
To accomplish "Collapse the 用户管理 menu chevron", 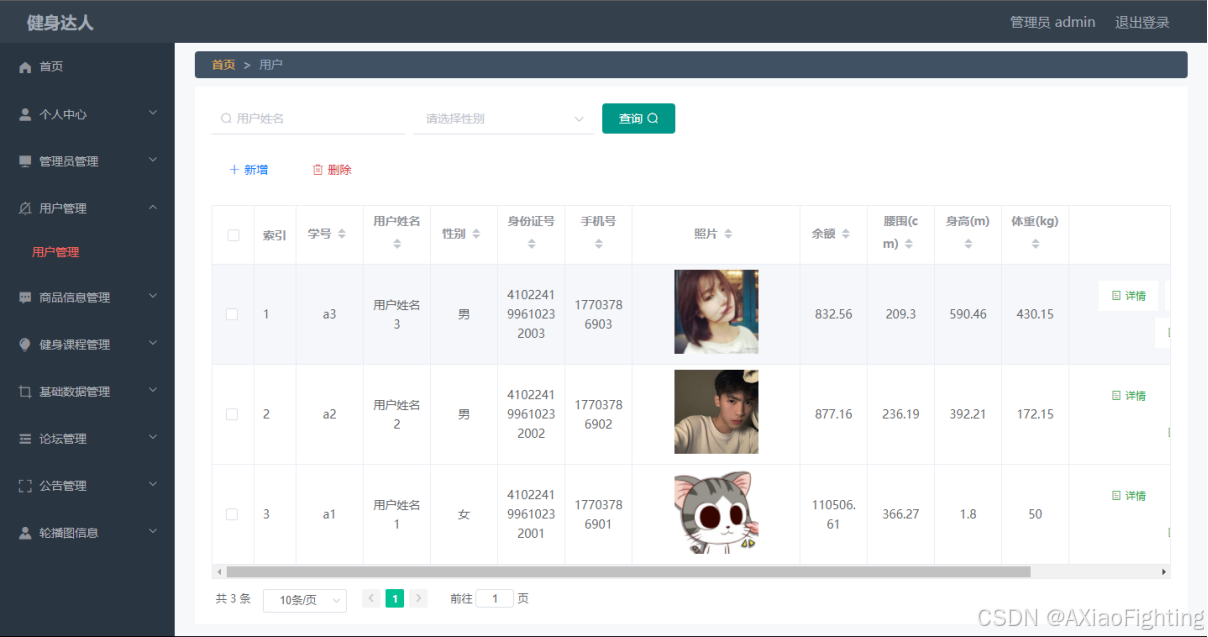I will [153, 207].
